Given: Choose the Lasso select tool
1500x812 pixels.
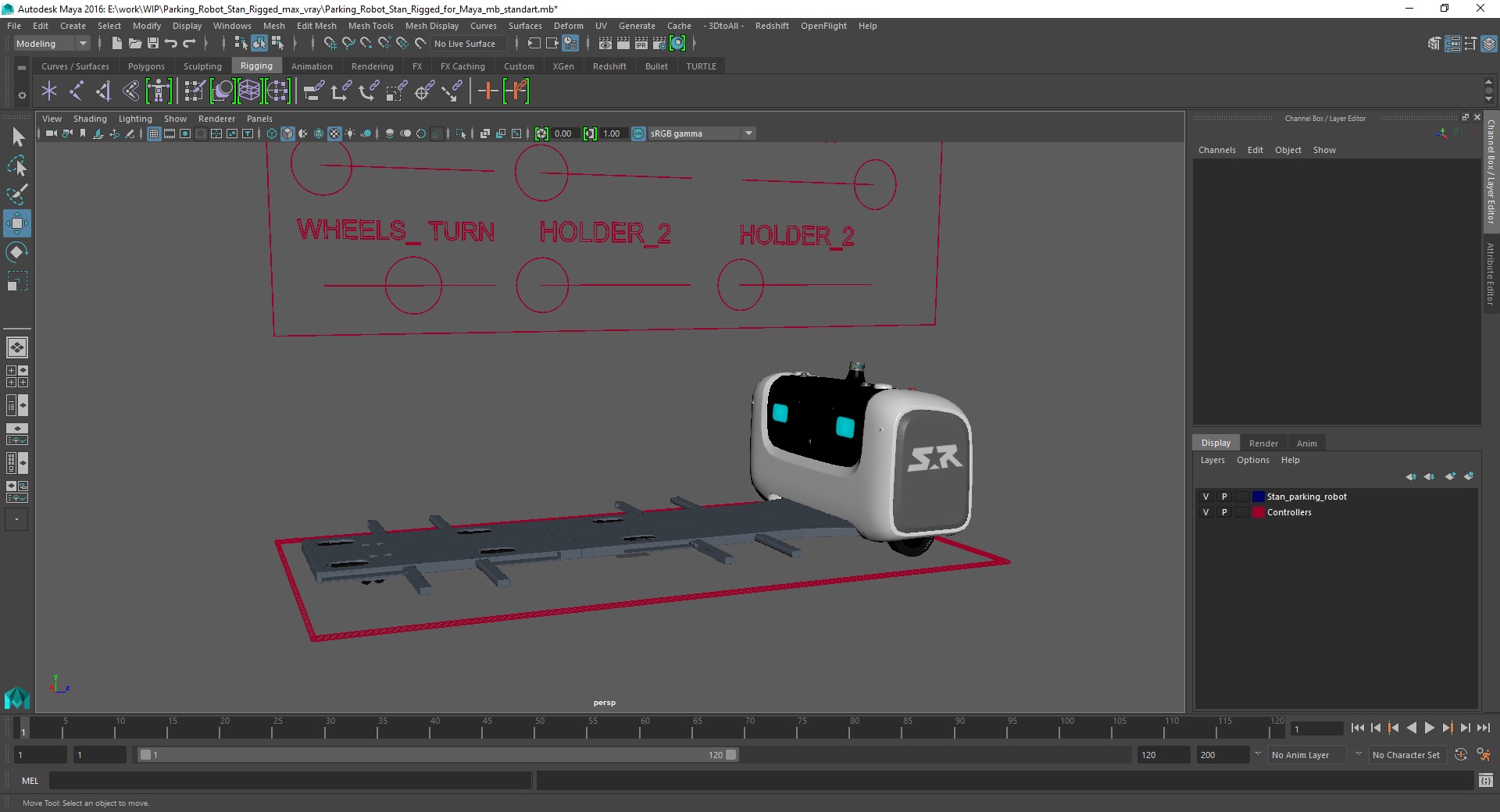Looking at the screenshot, I should tap(16, 166).
